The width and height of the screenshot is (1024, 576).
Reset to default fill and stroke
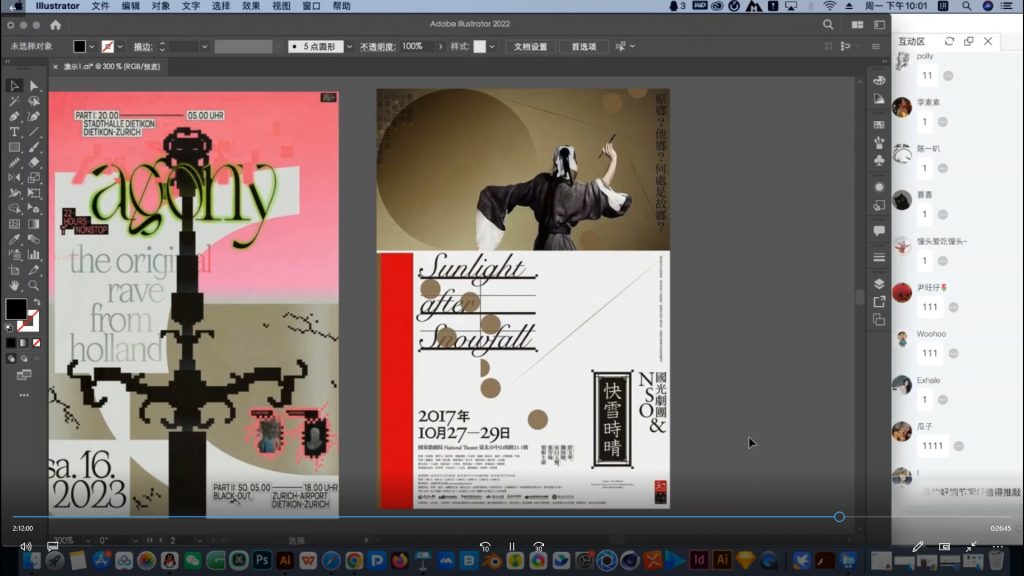tap(9, 327)
